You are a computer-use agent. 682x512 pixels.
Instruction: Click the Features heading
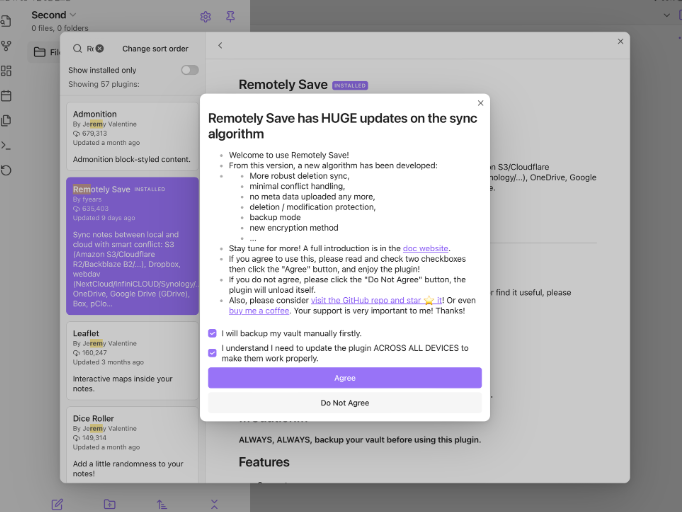[264, 462]
